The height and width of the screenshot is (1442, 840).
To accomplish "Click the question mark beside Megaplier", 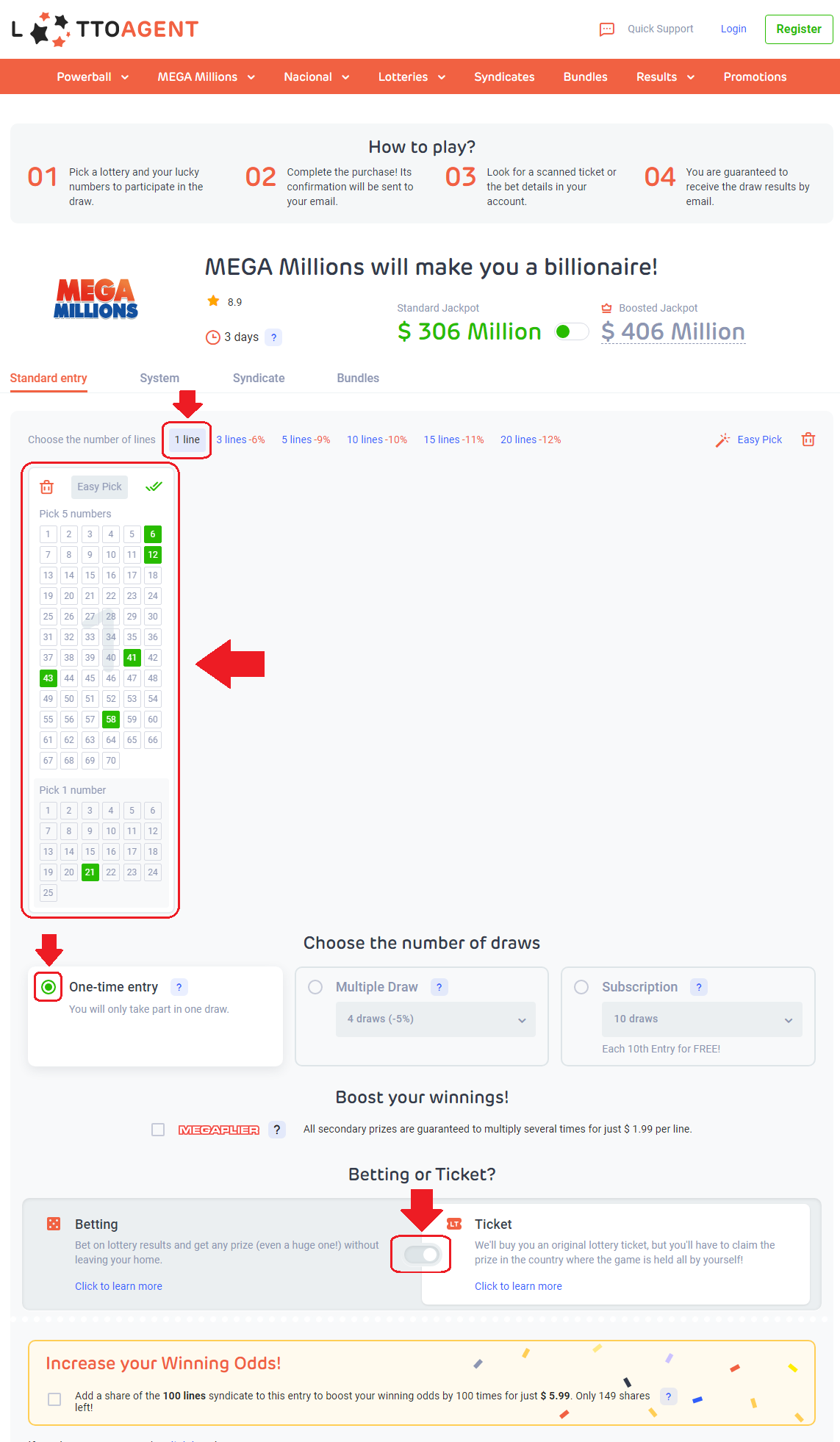I will (277, 1130).
